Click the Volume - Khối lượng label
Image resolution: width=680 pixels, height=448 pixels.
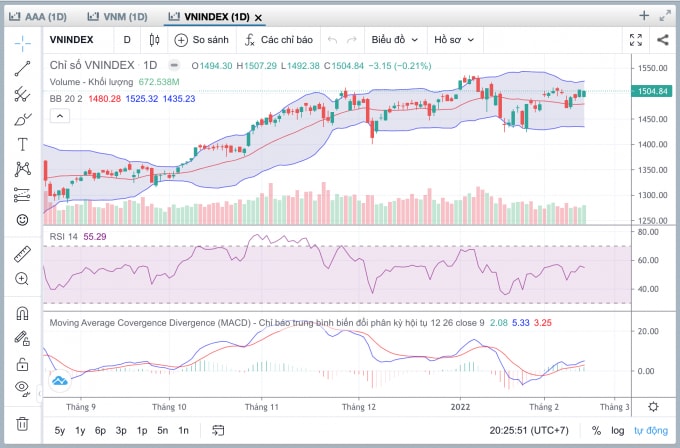(x=91, y=82)
